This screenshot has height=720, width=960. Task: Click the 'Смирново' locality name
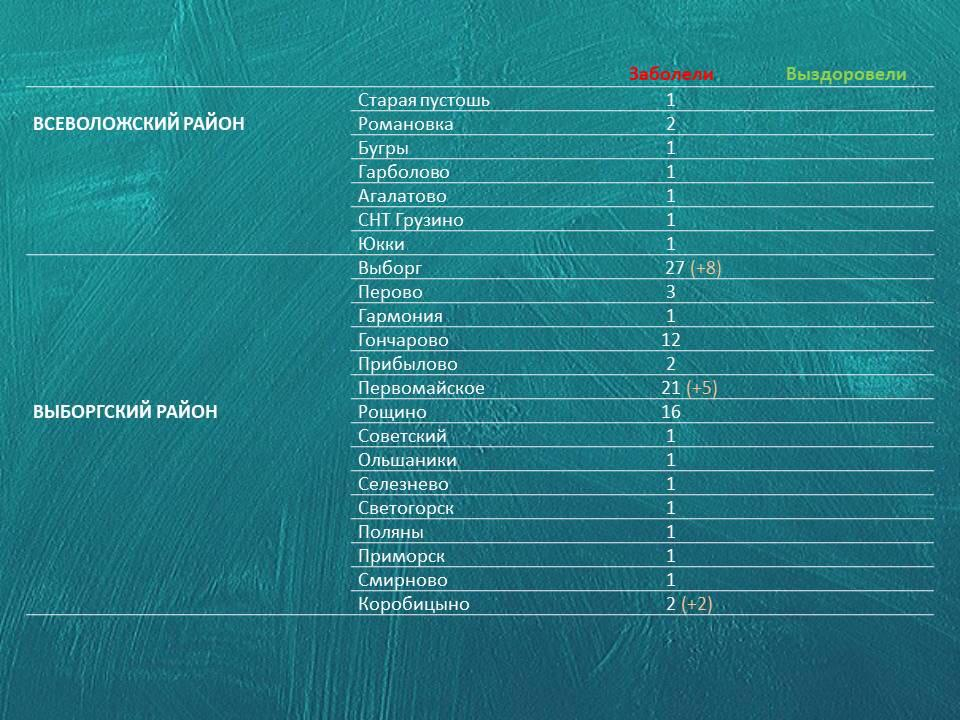402,580
